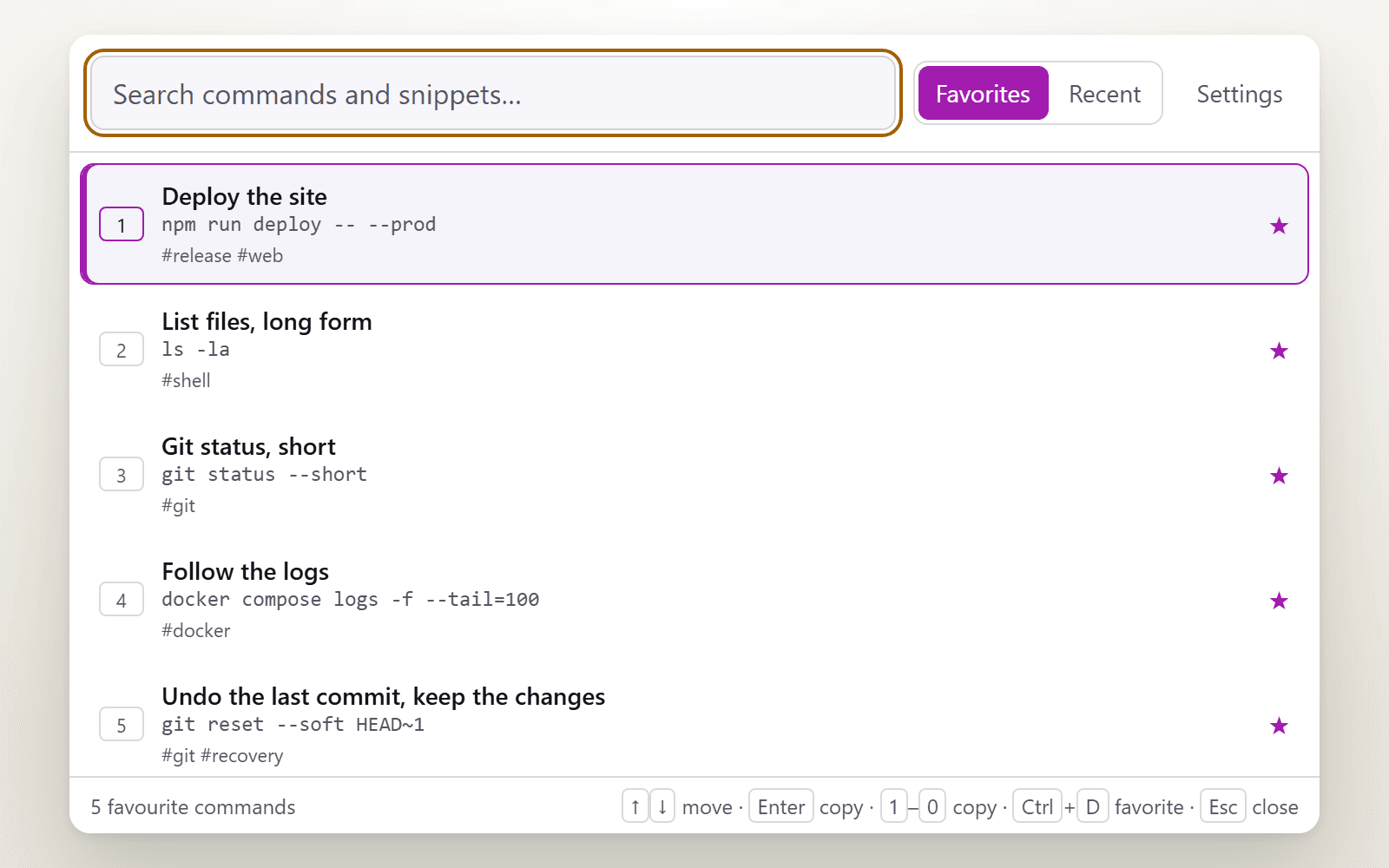The height and width of the screenshot is (868, 1389).
Task: Open Settings
Action: point(1239,94)
